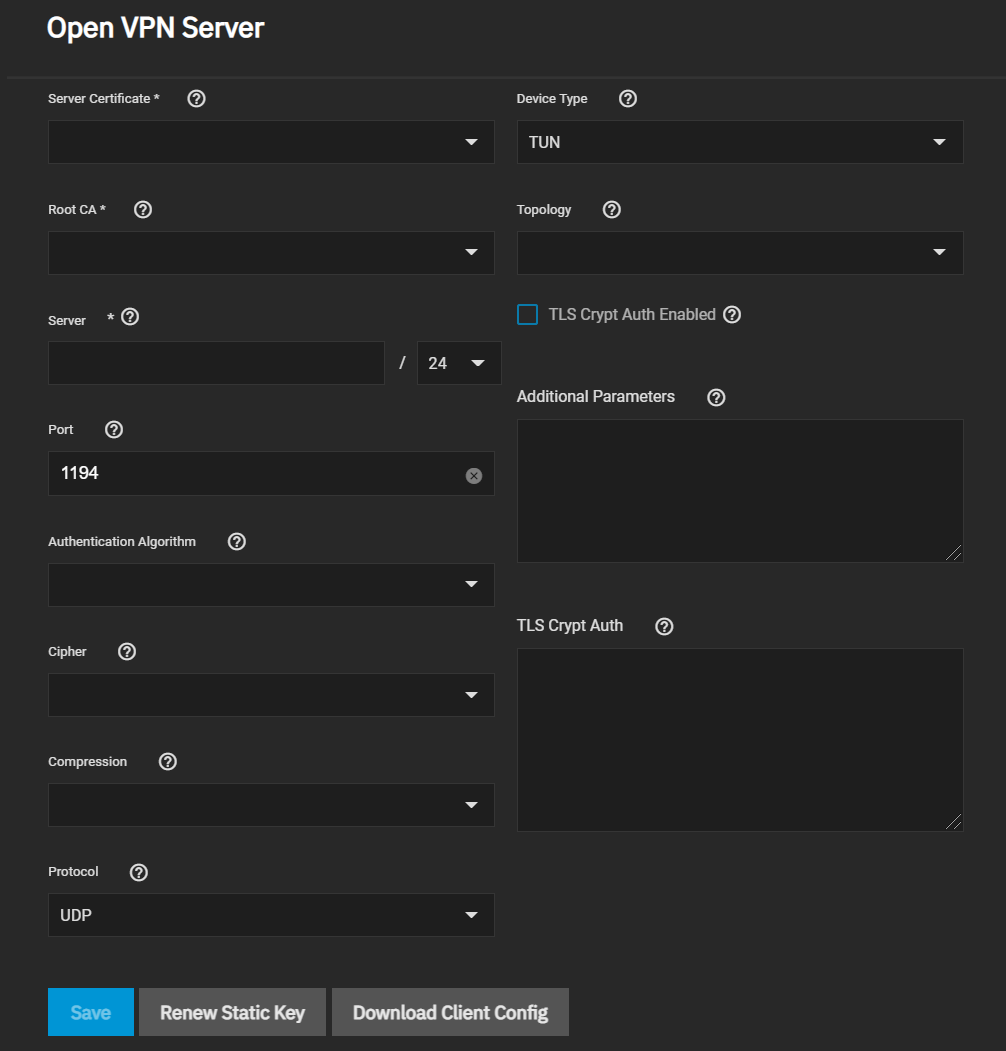This screenshot has width=1006, height=1051.
Task: View help for Server field
Action: pyautogui.click(x=130, y=317)
